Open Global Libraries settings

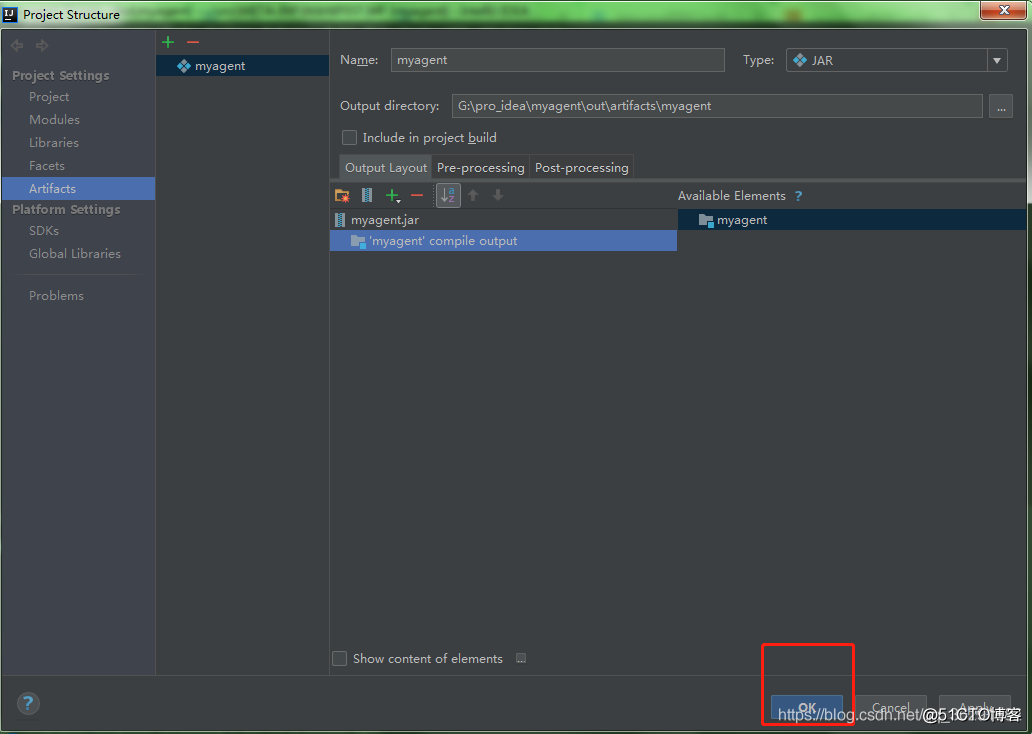pos(74,253)
